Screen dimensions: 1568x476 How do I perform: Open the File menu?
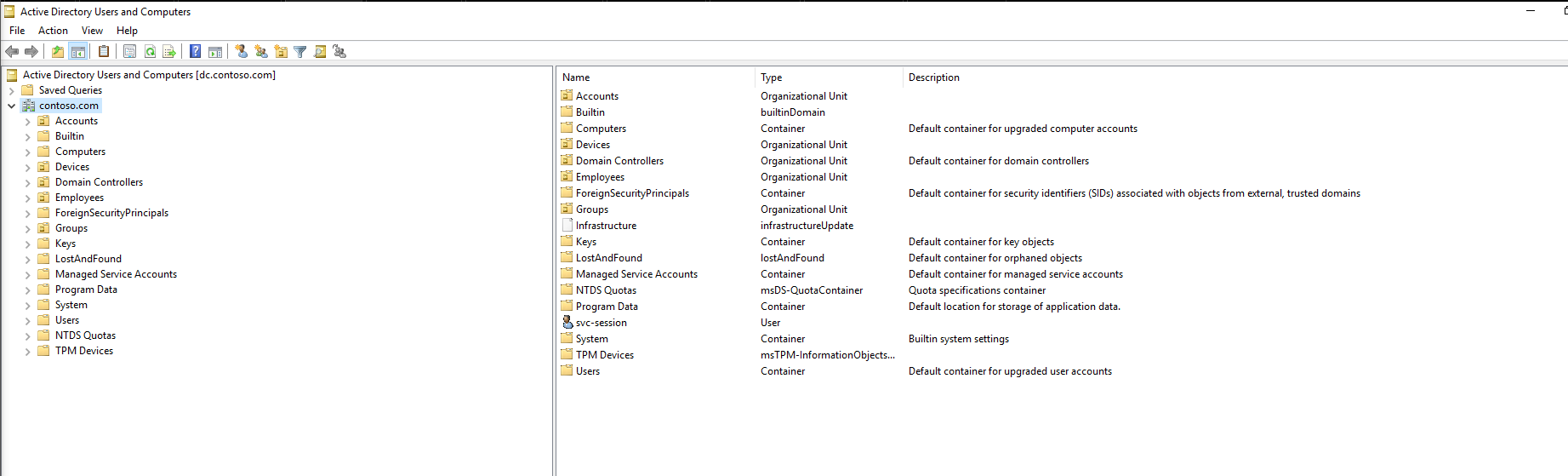[x=17, y=31]
